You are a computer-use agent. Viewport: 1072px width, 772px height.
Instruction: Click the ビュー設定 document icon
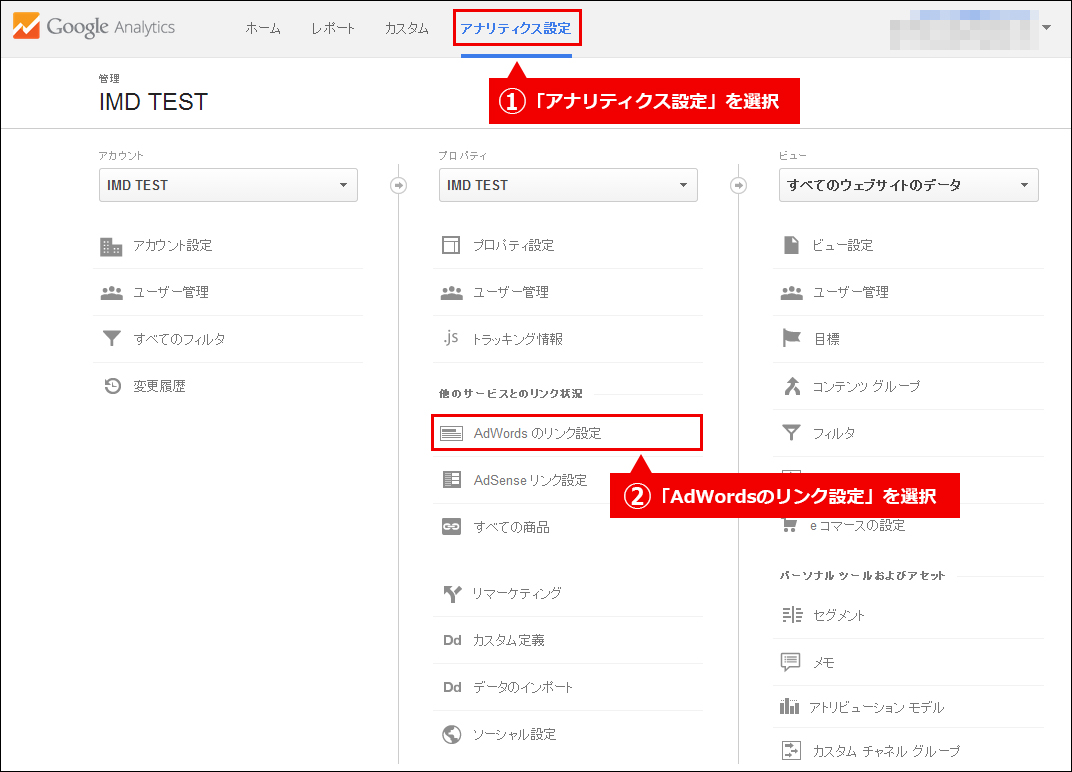(x=791, y=245)
